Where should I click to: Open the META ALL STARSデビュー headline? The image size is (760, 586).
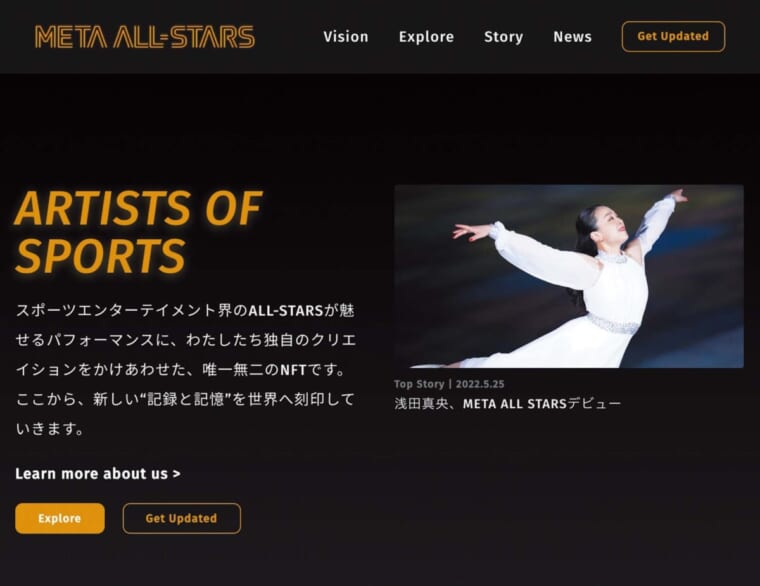(x=507, y=403)
